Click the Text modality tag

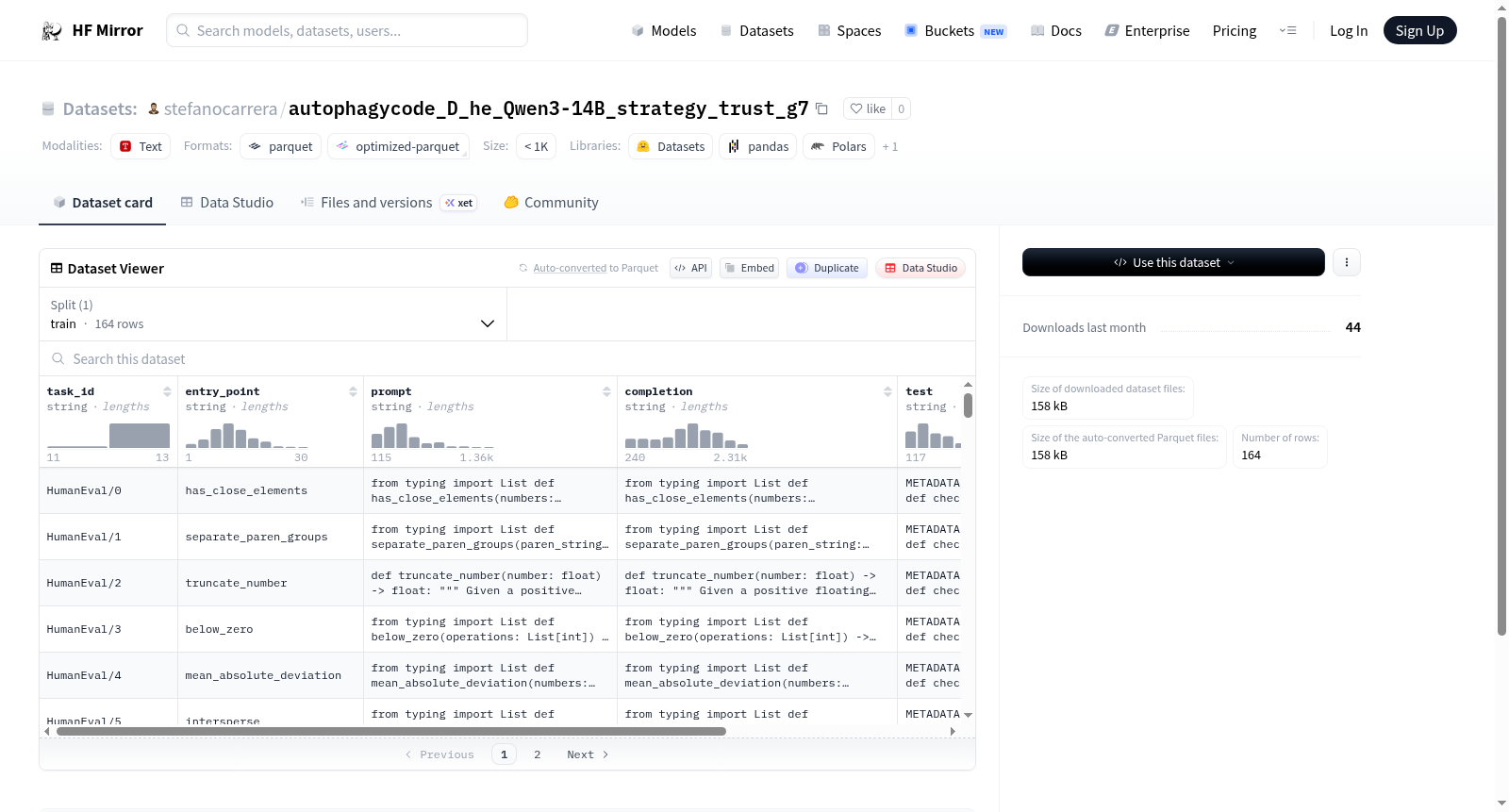(141, 146)
